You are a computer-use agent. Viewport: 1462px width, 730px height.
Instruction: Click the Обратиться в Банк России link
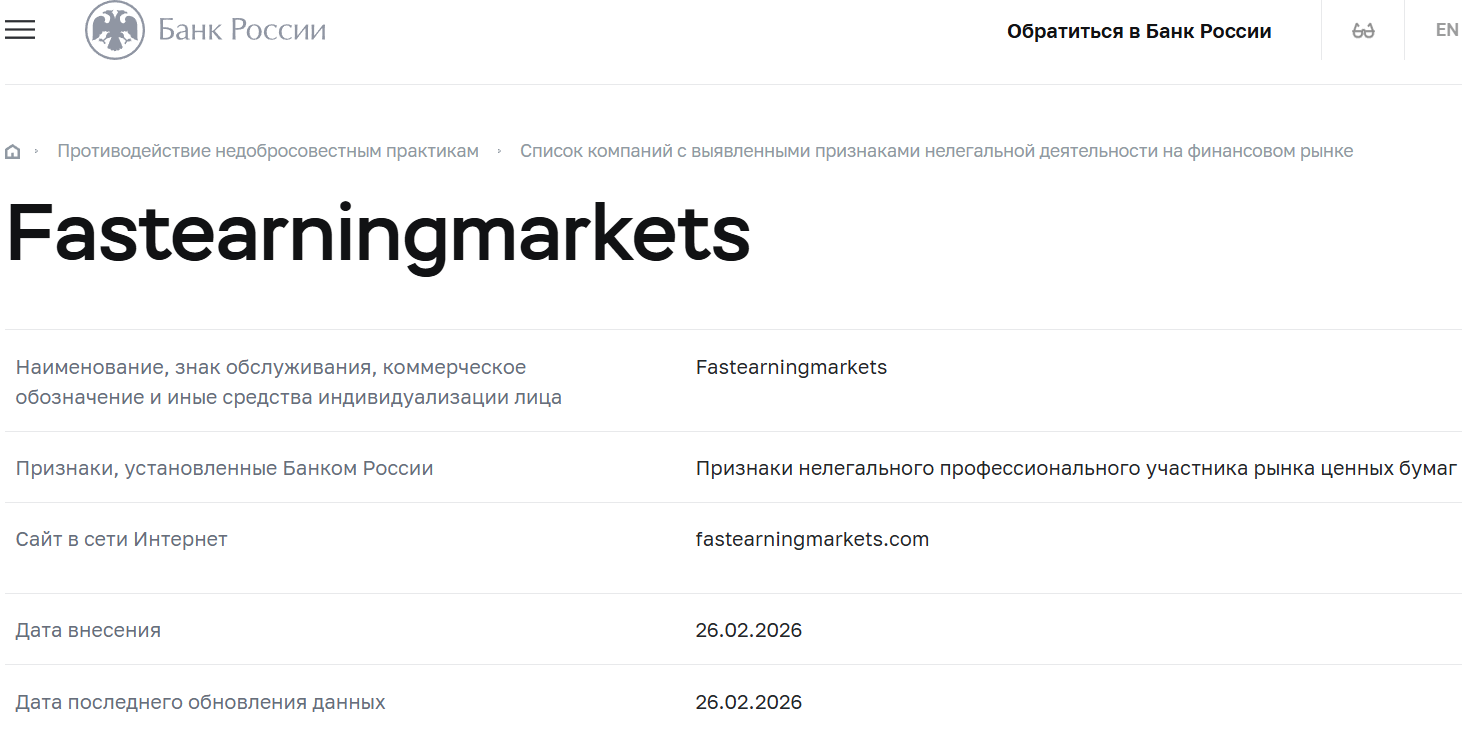coord(1141,30)
